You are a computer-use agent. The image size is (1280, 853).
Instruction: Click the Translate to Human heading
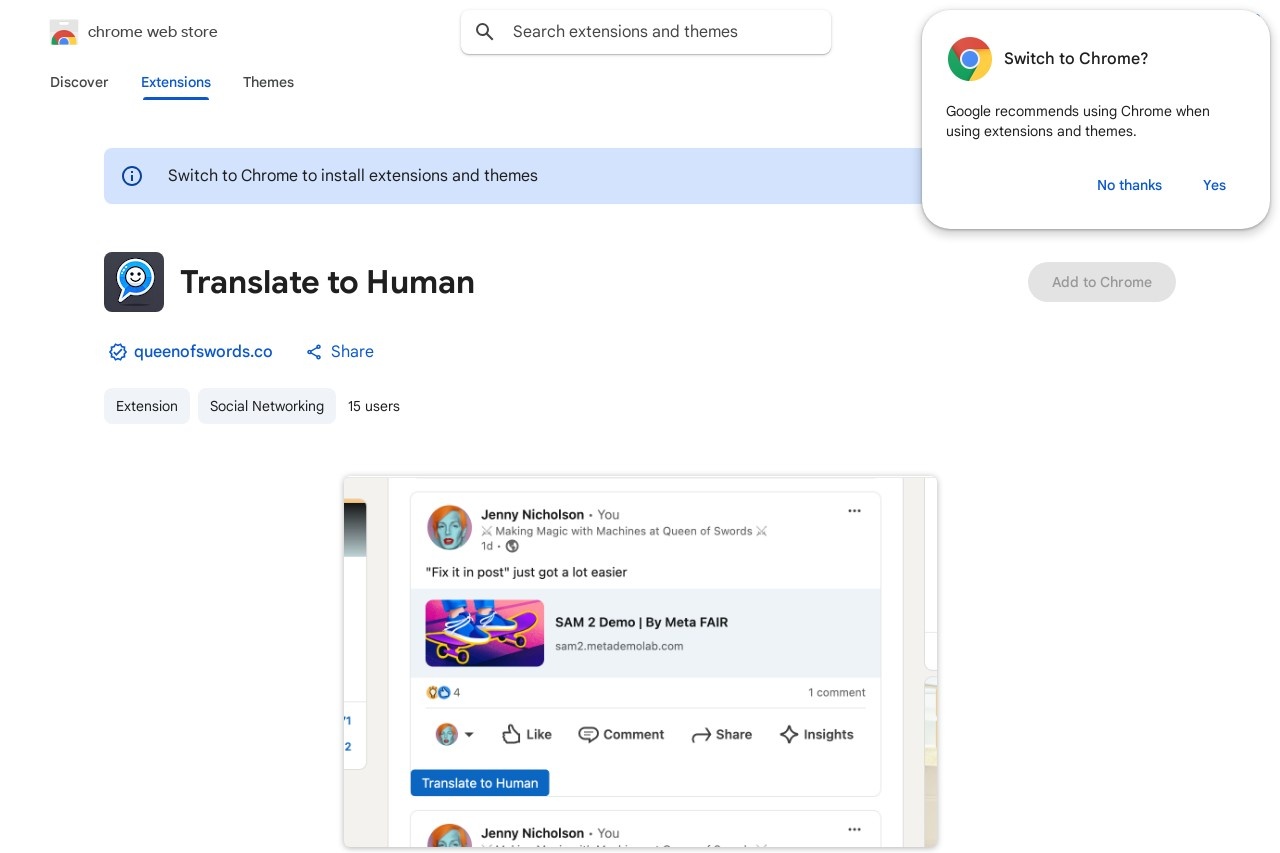click(327, 282)
